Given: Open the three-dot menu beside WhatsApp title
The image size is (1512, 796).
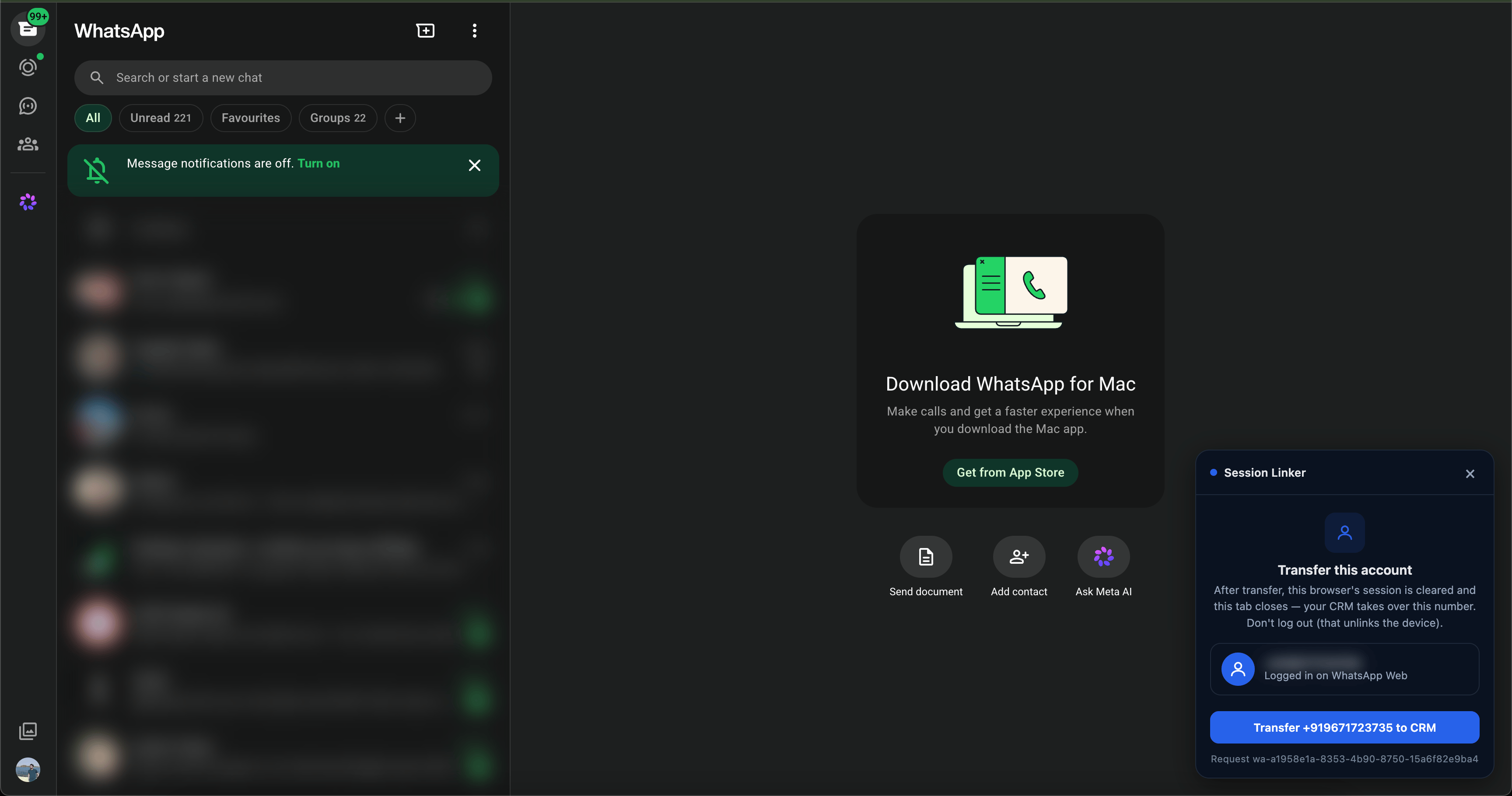Looking at the screenshot, I should pos(474,31).
